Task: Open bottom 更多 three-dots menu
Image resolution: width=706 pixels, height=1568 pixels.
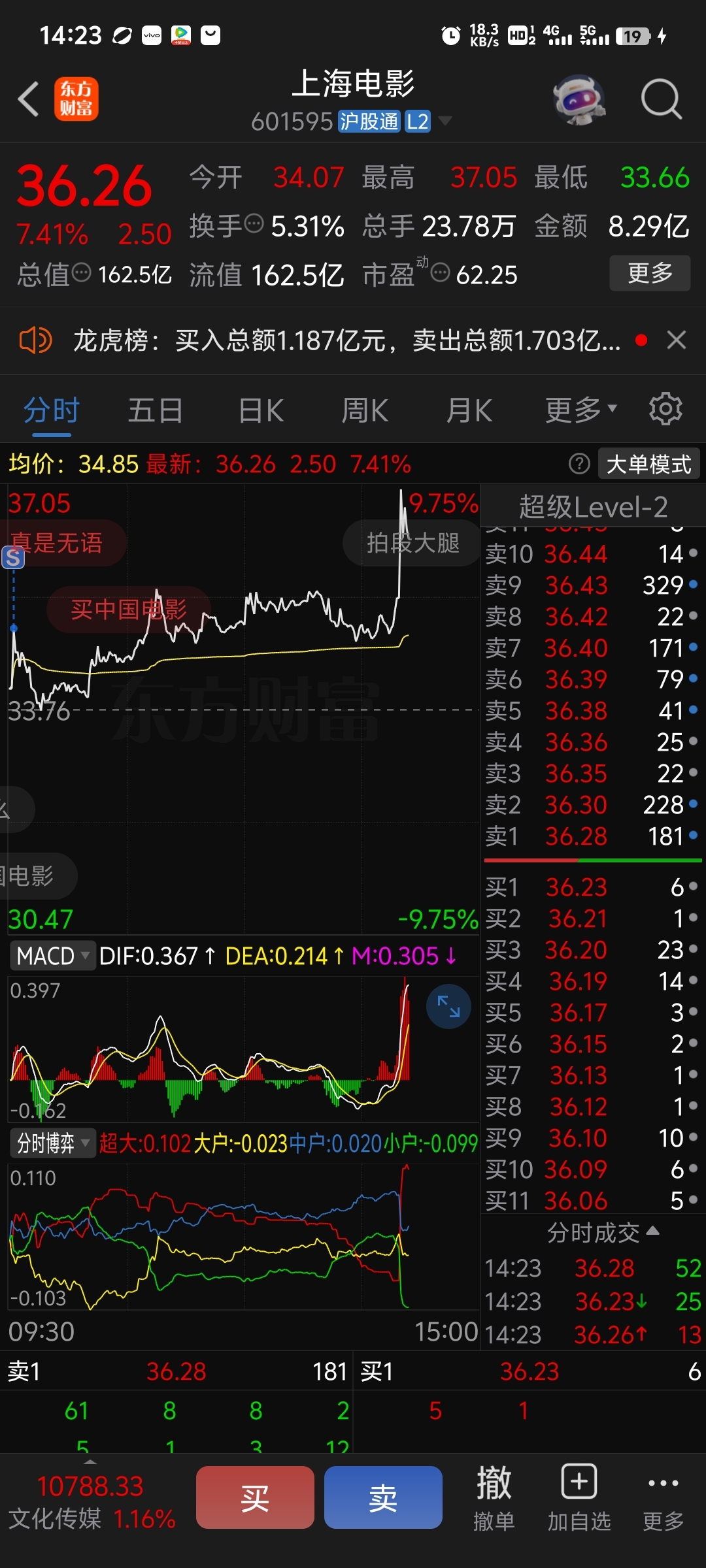Action: [664, 1497]
